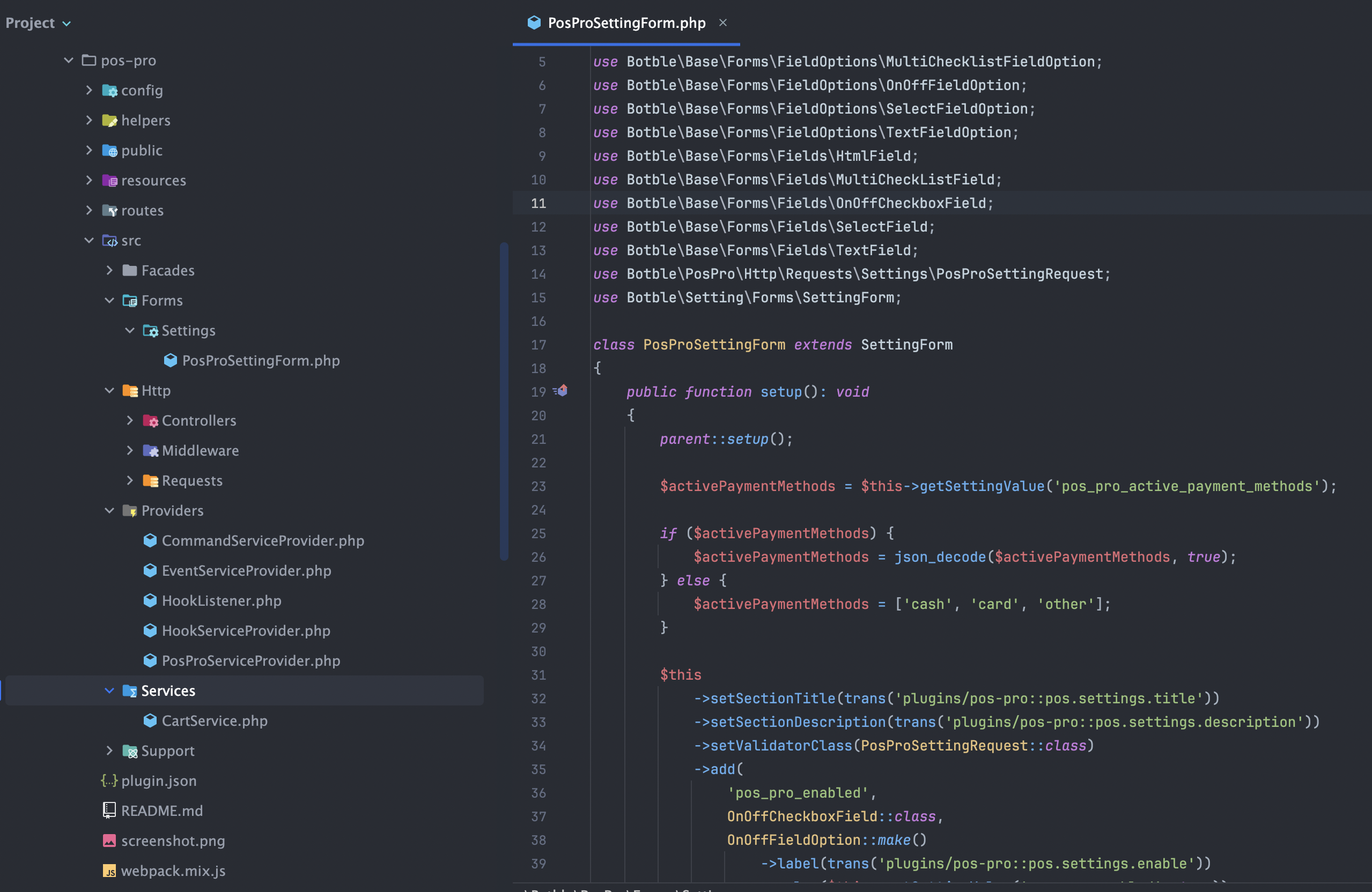Viewport: 1372px width, 892px height.
Task: Open HookServiceProvider.php file
Action: click(x=246, y=630)
